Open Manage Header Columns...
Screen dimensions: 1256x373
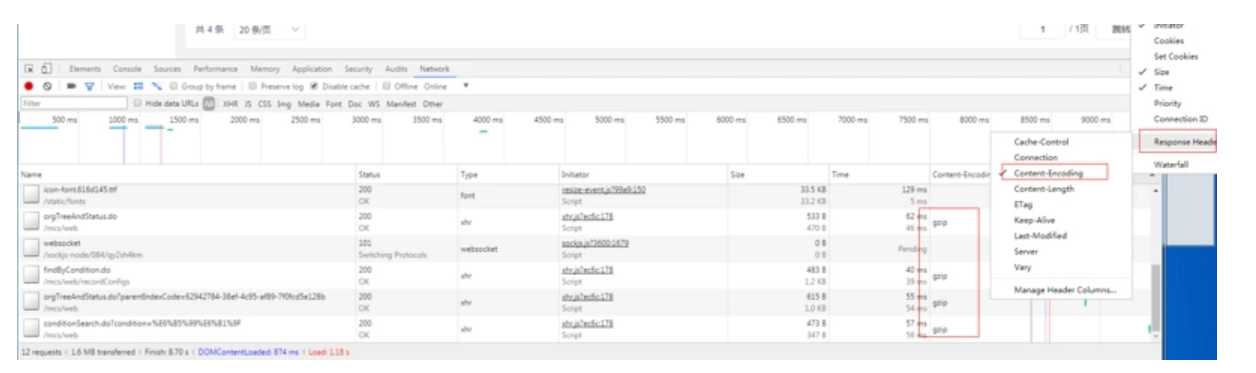click(1065, 290)
